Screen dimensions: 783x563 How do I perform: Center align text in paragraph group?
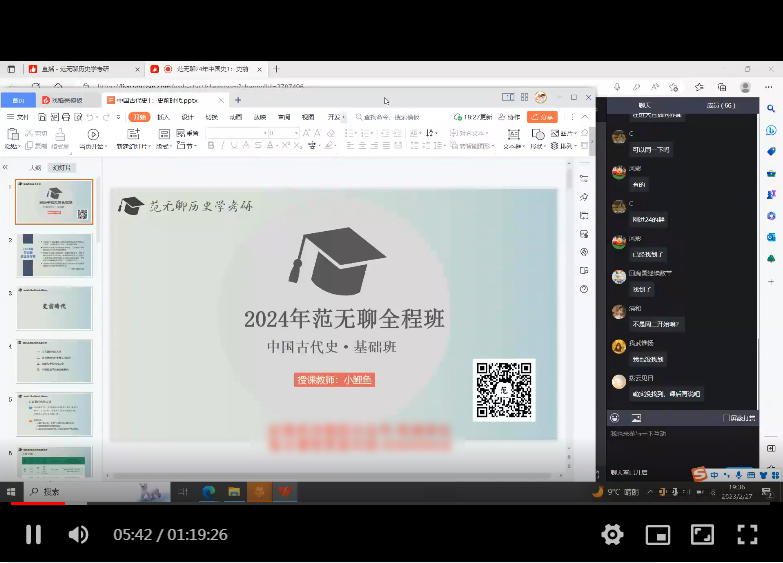pyautogui.click(x=362, y=145)
